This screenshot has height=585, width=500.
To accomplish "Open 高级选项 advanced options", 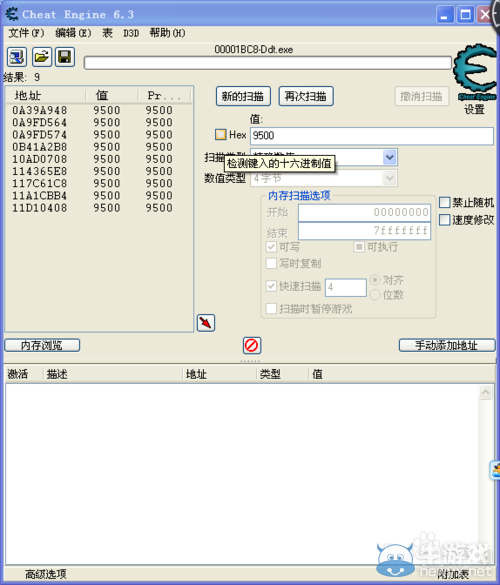I will [x=46, y=574].
